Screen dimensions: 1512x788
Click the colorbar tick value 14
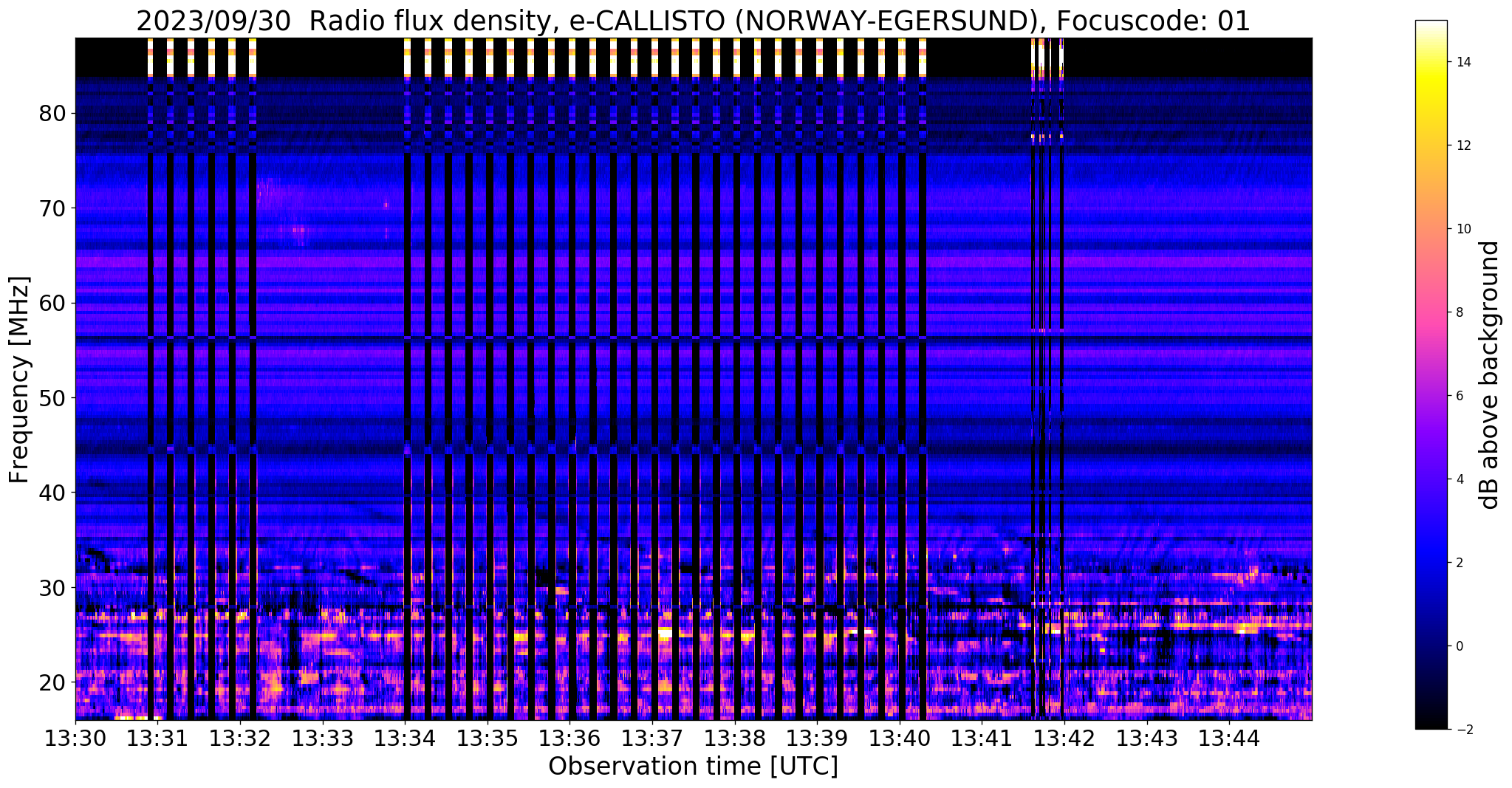pyautogui.click(x=1463, y=62)
